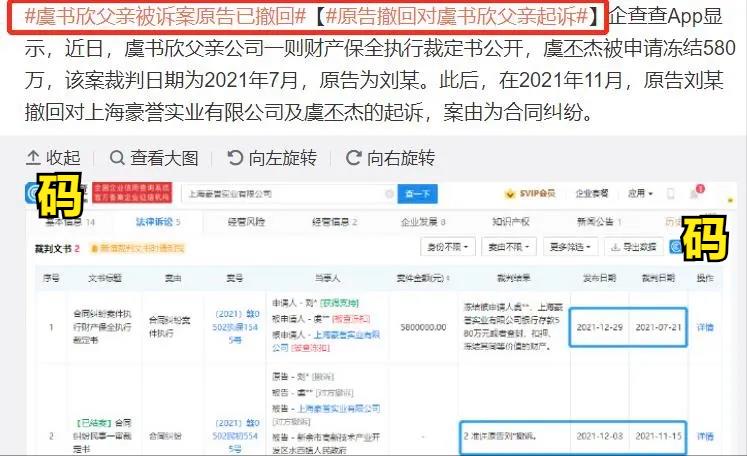Screen dimensions: 747x456
Task: Open 详情 for the 2021-11-15 ruling row
Action: 705,436
